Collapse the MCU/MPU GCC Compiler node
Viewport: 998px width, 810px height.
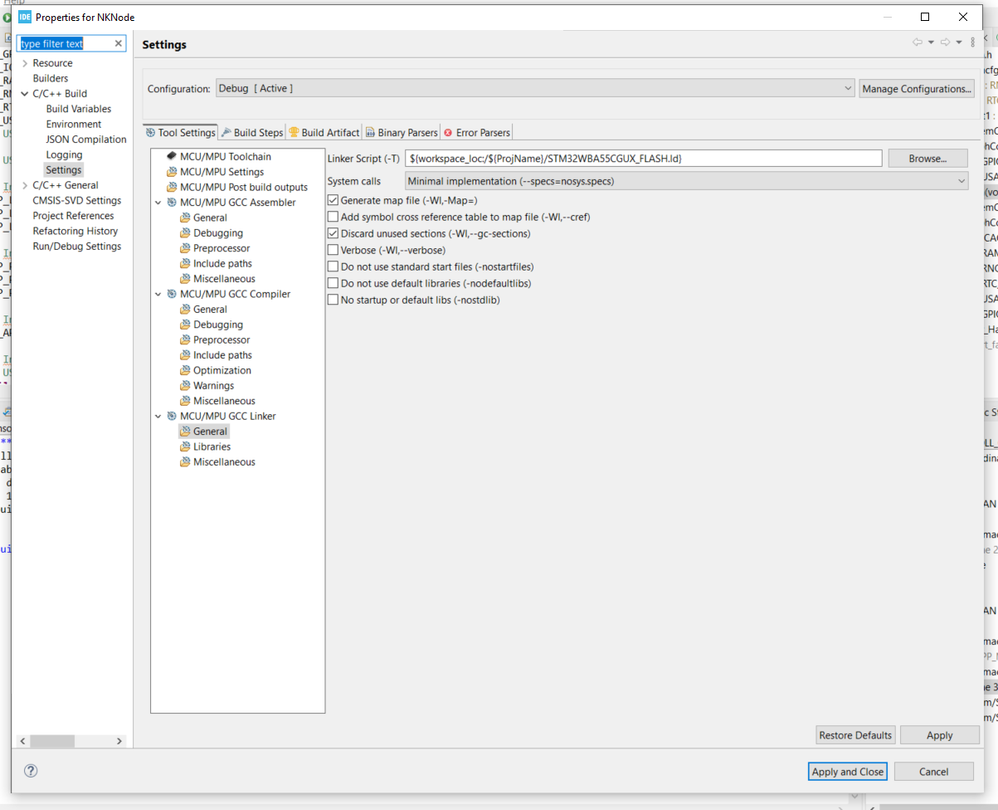158,294
